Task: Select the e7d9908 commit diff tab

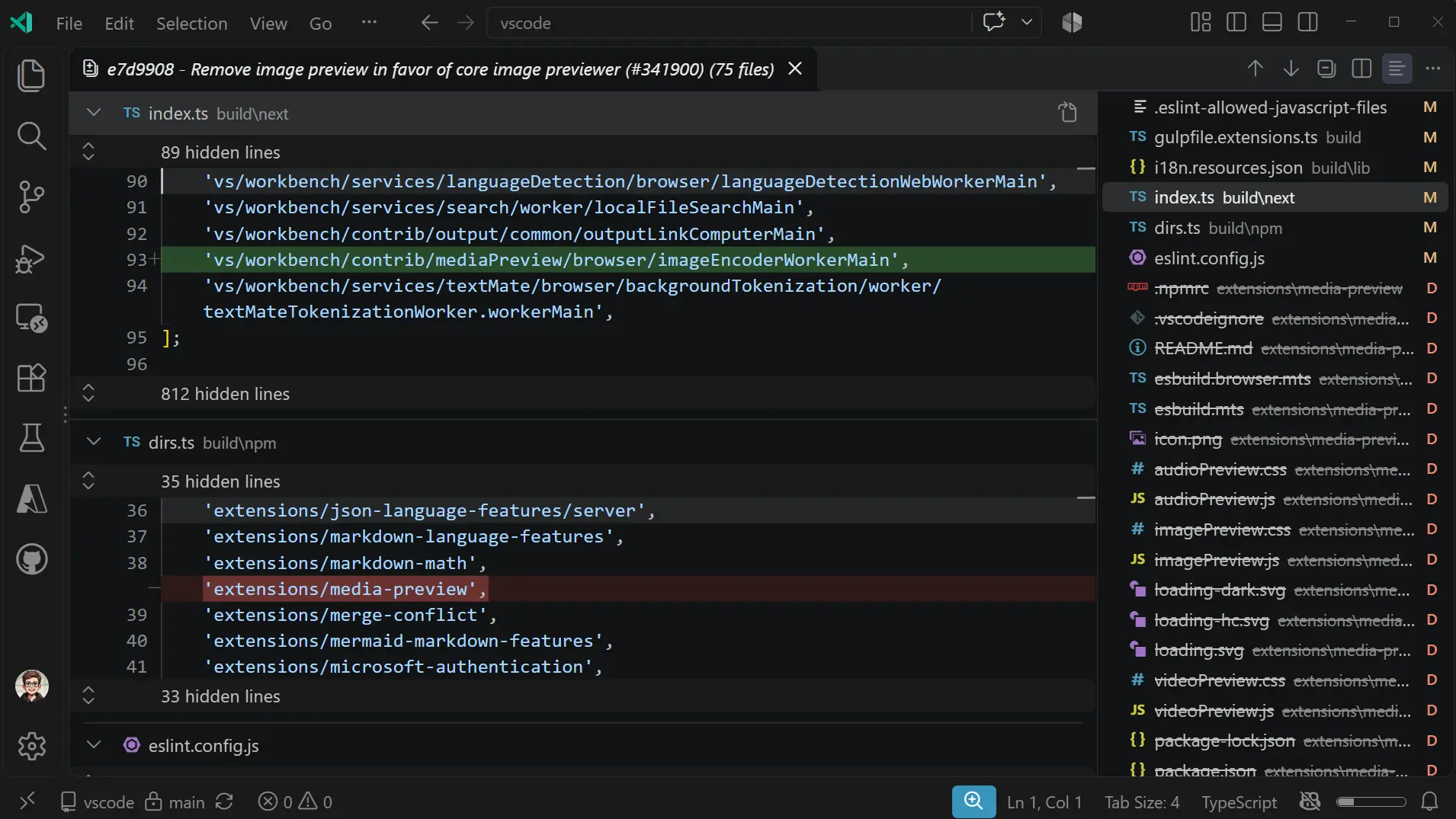Action: pos(441,69)
